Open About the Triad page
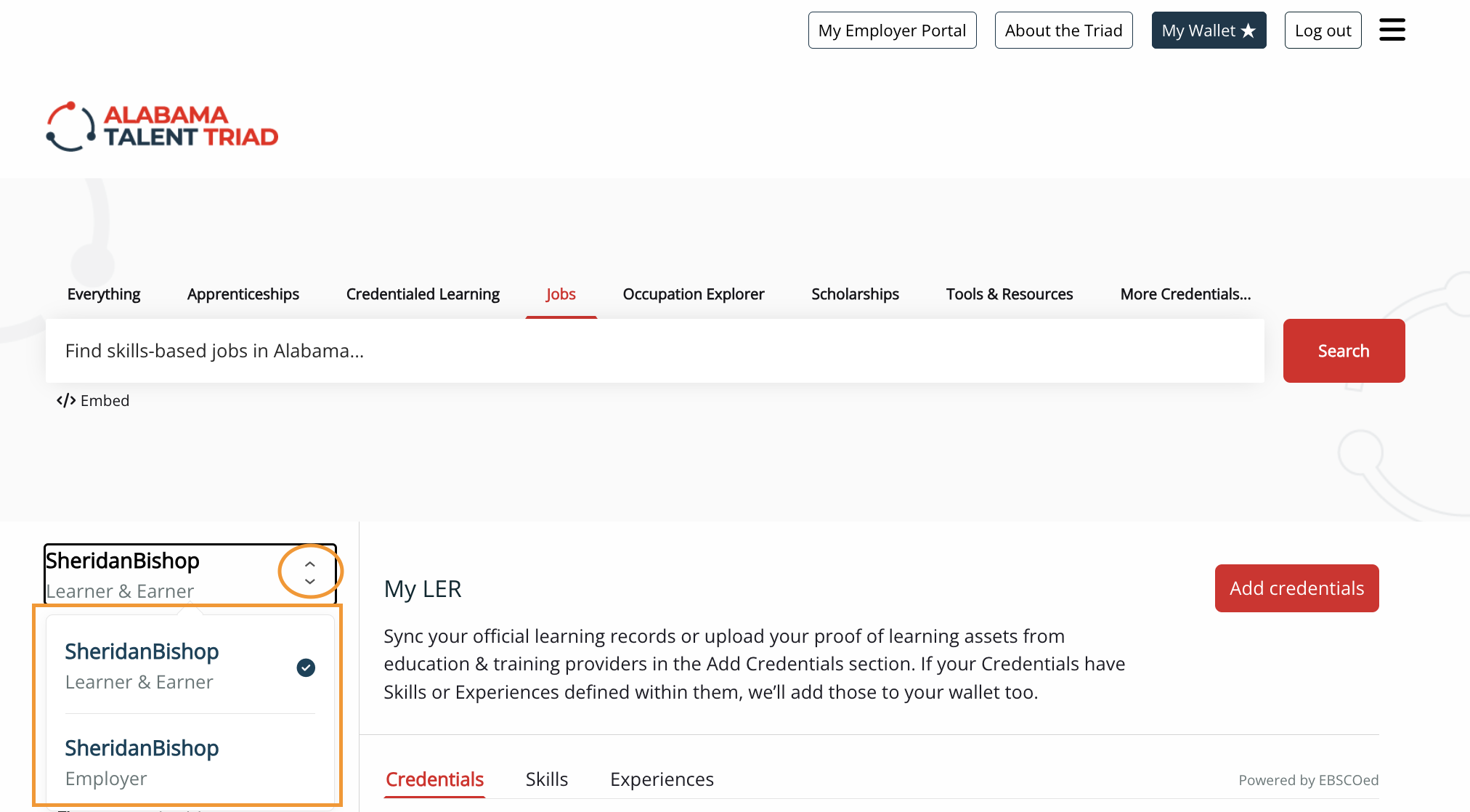Viewport: 1470px width, 812px height. [1063, 31]
